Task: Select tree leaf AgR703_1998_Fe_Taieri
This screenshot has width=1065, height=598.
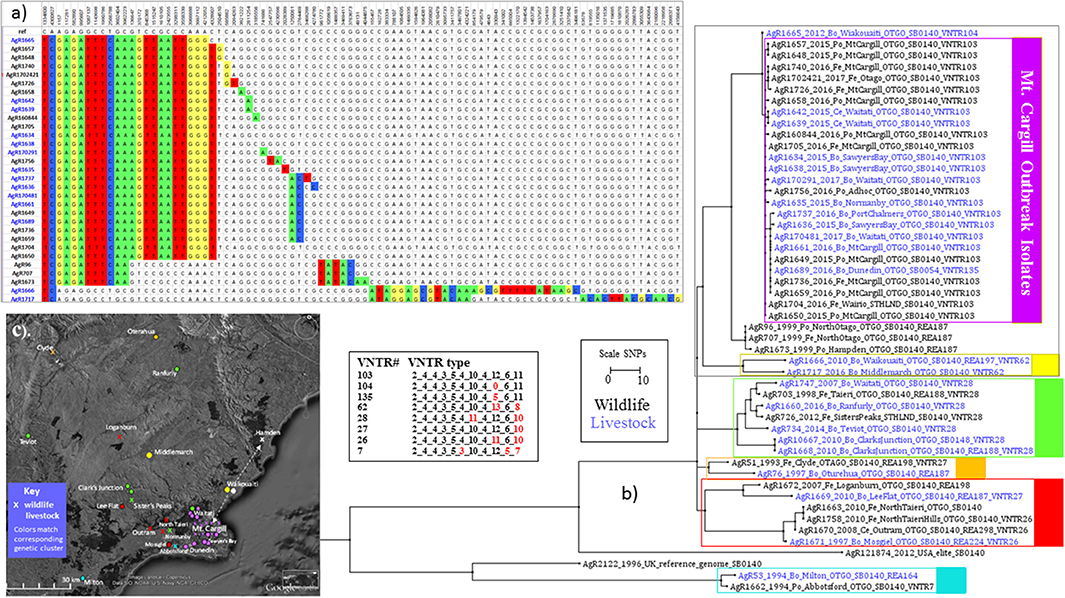Action: point(870,394)
